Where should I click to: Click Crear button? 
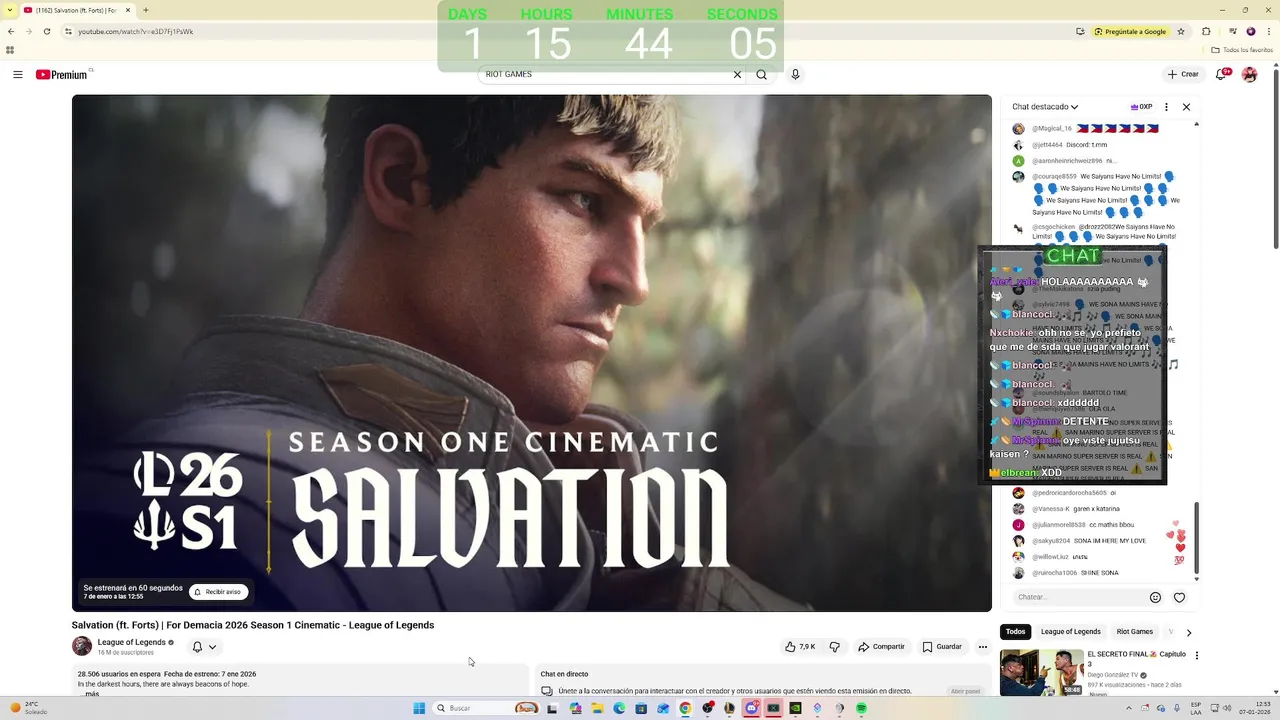[x=1183, y=75]
